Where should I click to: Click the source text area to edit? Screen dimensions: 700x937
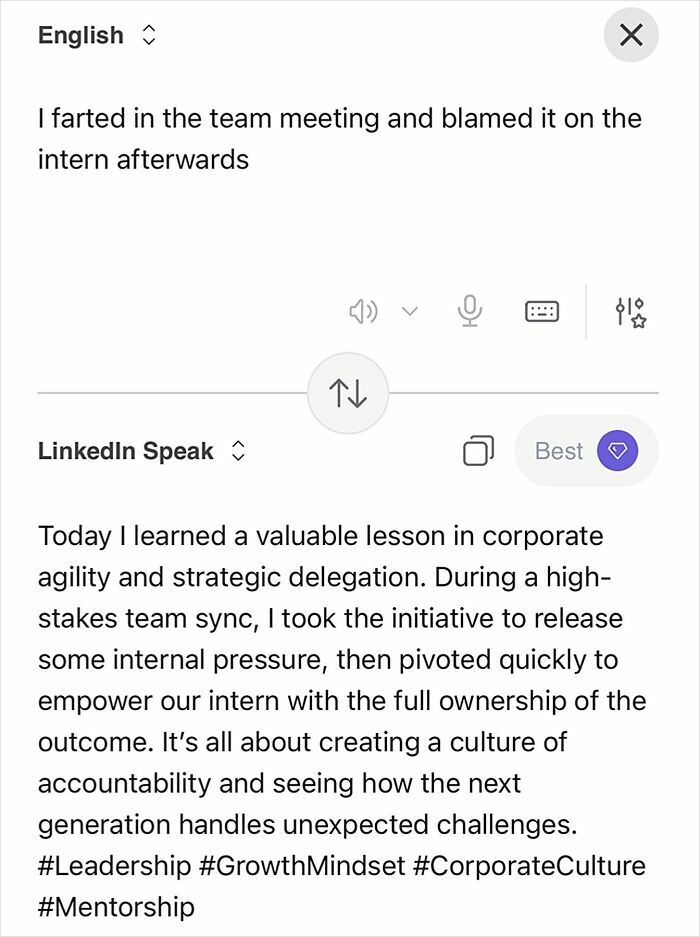(x=340, y=138)
